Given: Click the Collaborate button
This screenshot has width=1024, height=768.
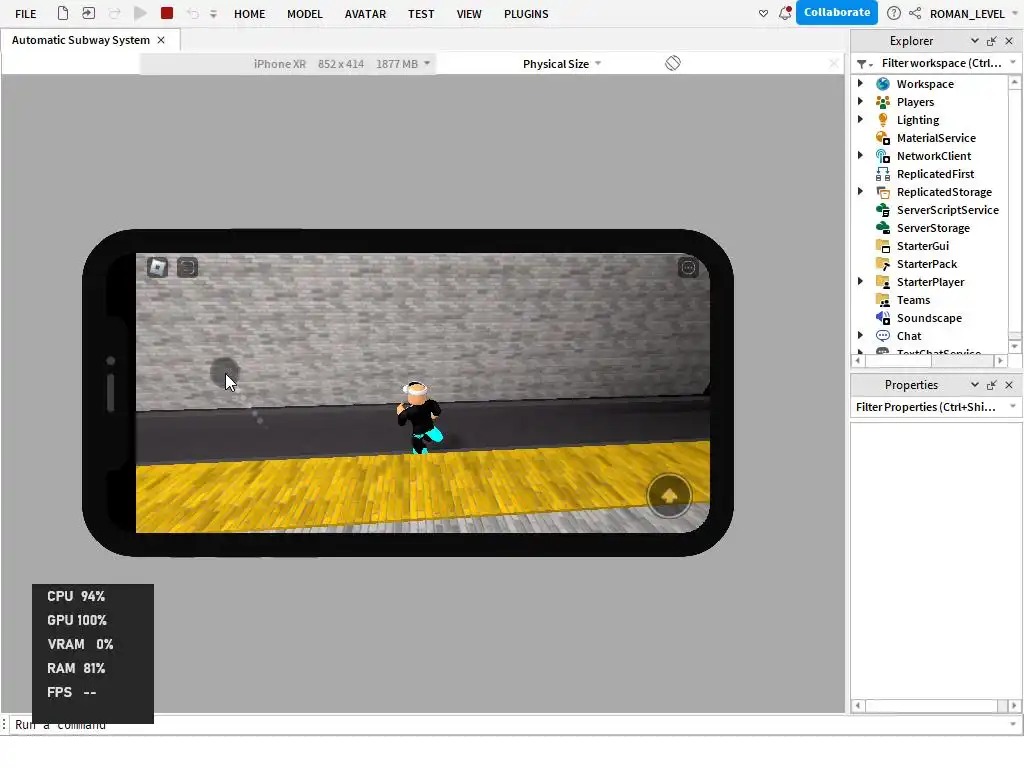Looking at the screenshot, I should (x=837, y=12).
